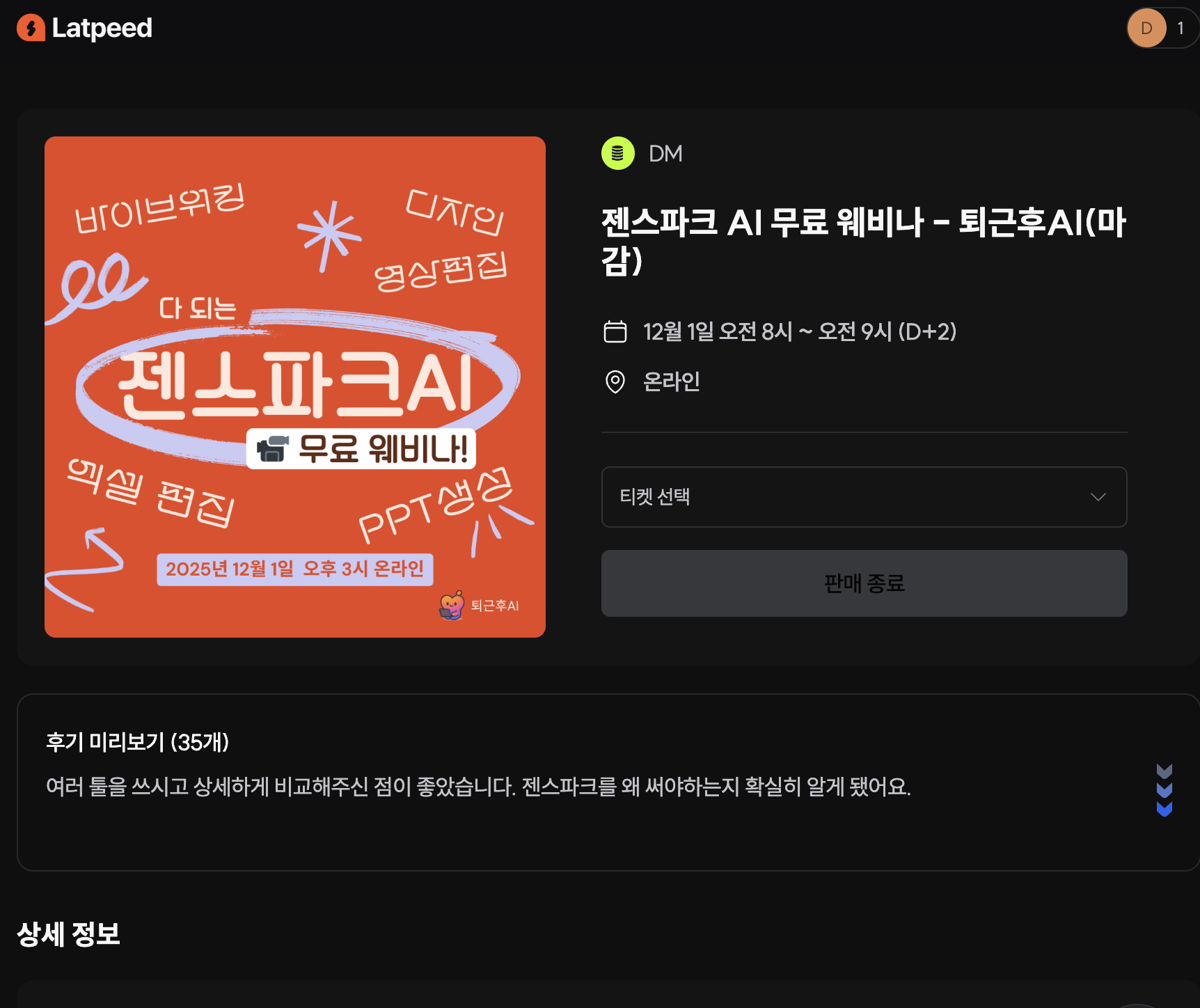Click the event poster thumbnail image
Image resolution: width=1200 pixels, height=1008 pixels.
(294, 386)
